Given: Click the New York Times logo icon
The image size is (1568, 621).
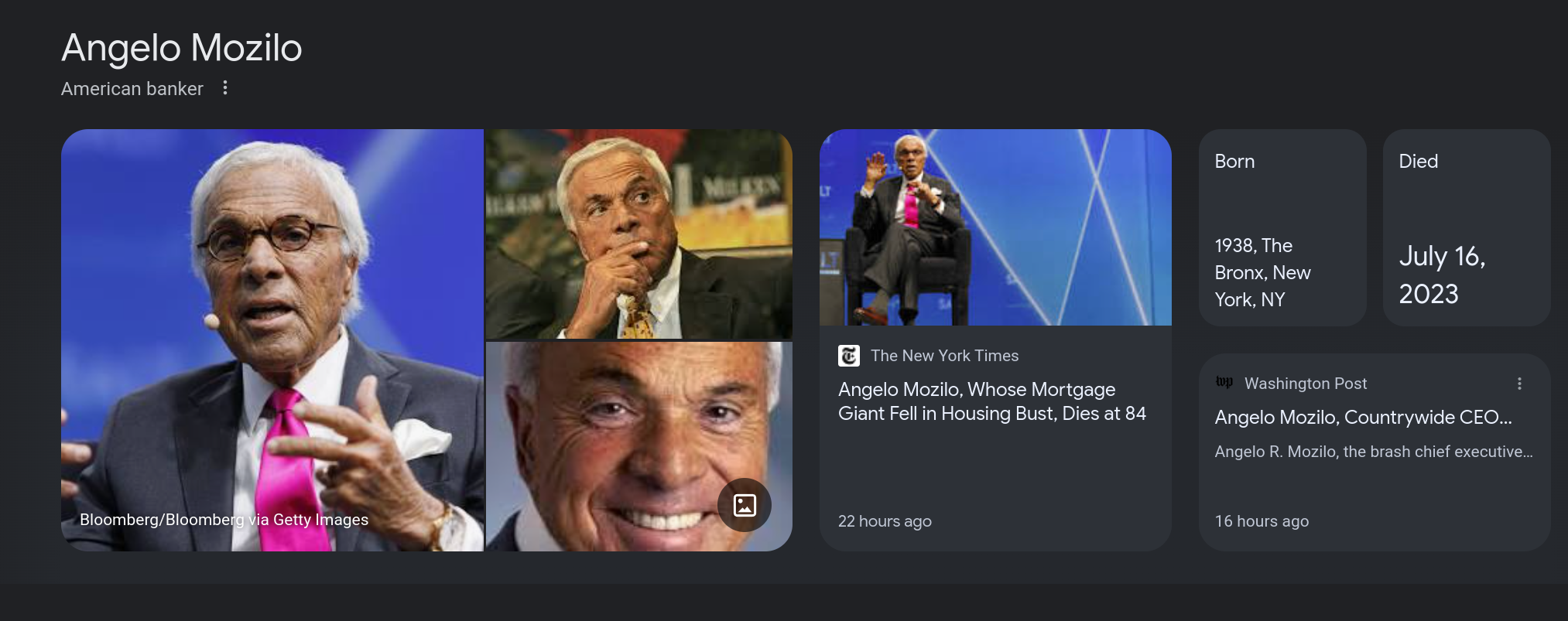Looking at the screenshot, I should 849,356.
